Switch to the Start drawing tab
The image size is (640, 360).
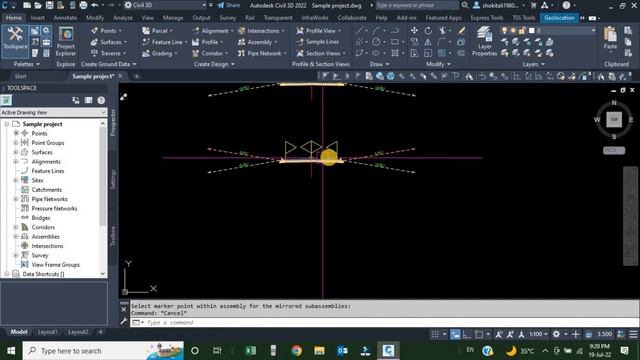pos(20,76)
